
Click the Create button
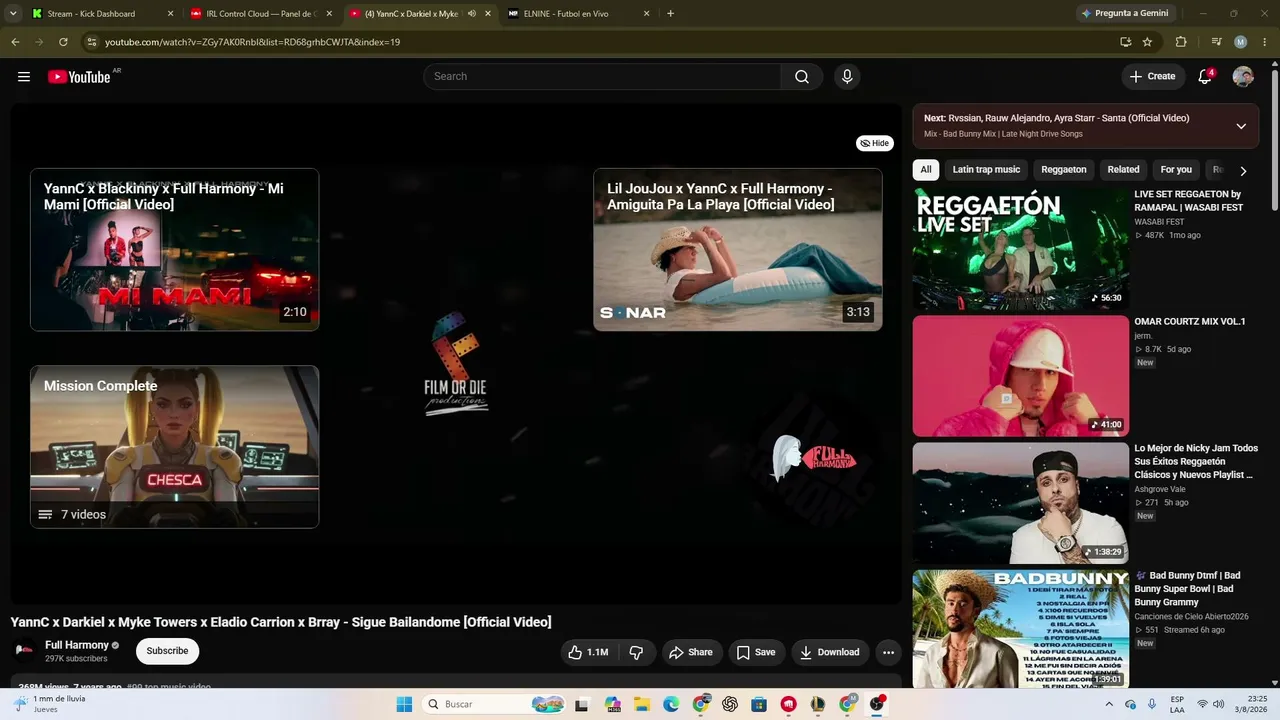pyautogui.click(x=1153, y=77)
